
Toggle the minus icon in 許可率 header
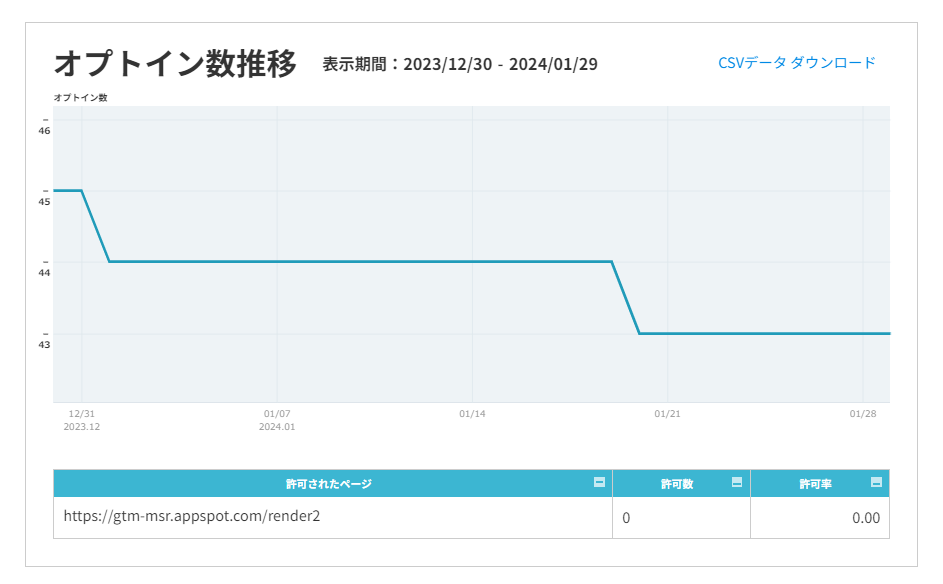[876, 482]
